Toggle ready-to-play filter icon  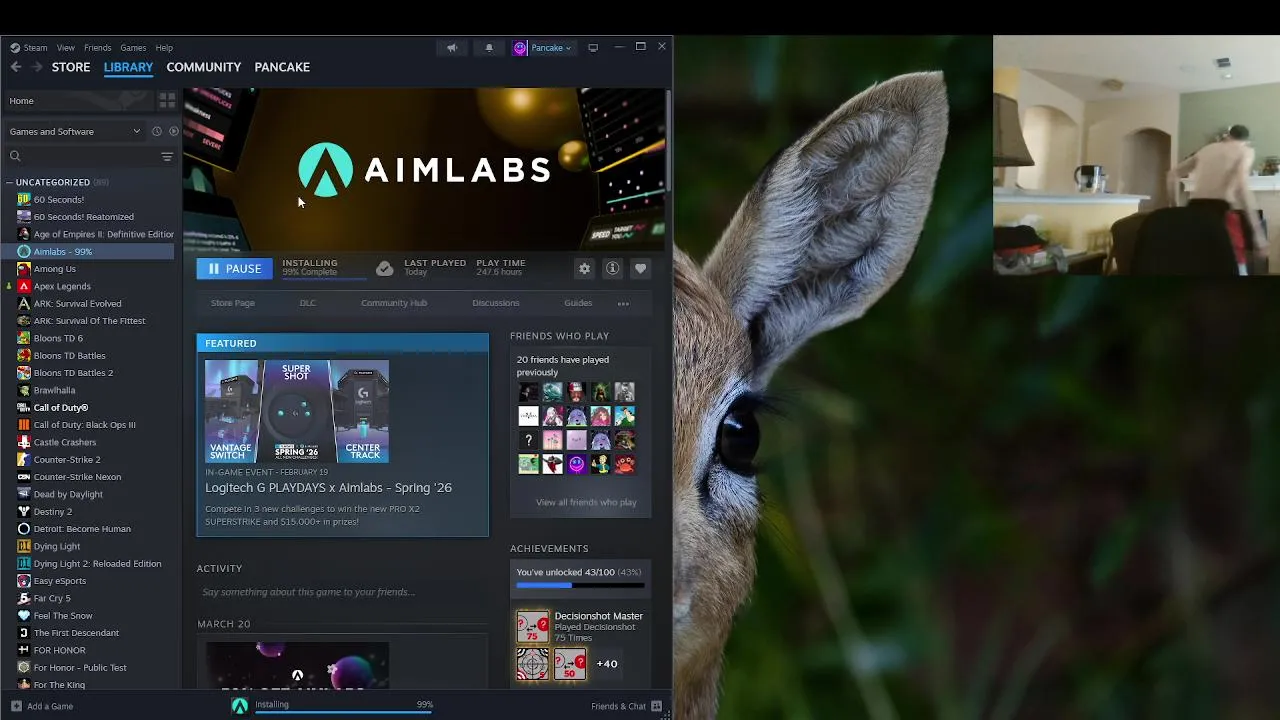(x=173, y=131)
